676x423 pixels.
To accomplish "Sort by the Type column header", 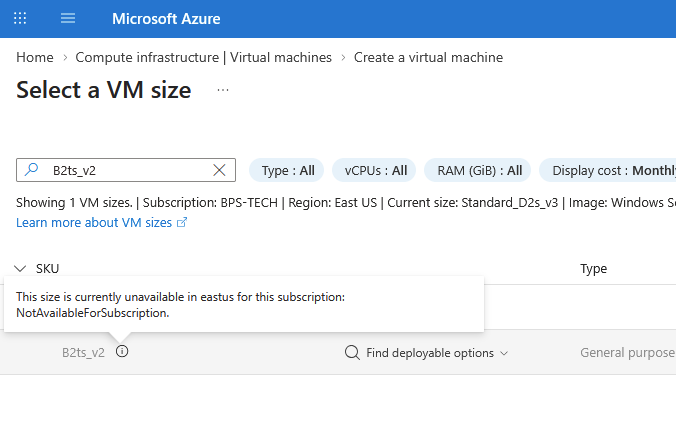I will [593, 269].
